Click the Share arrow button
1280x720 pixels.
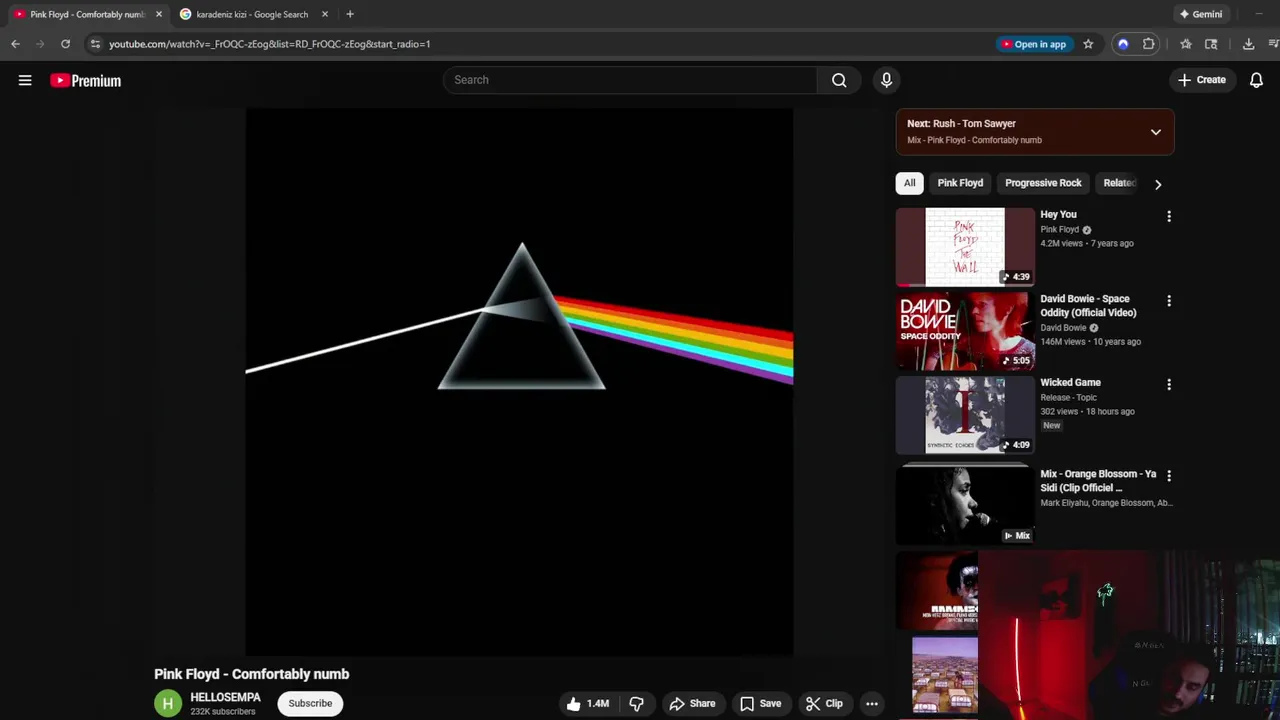point(692,703)
